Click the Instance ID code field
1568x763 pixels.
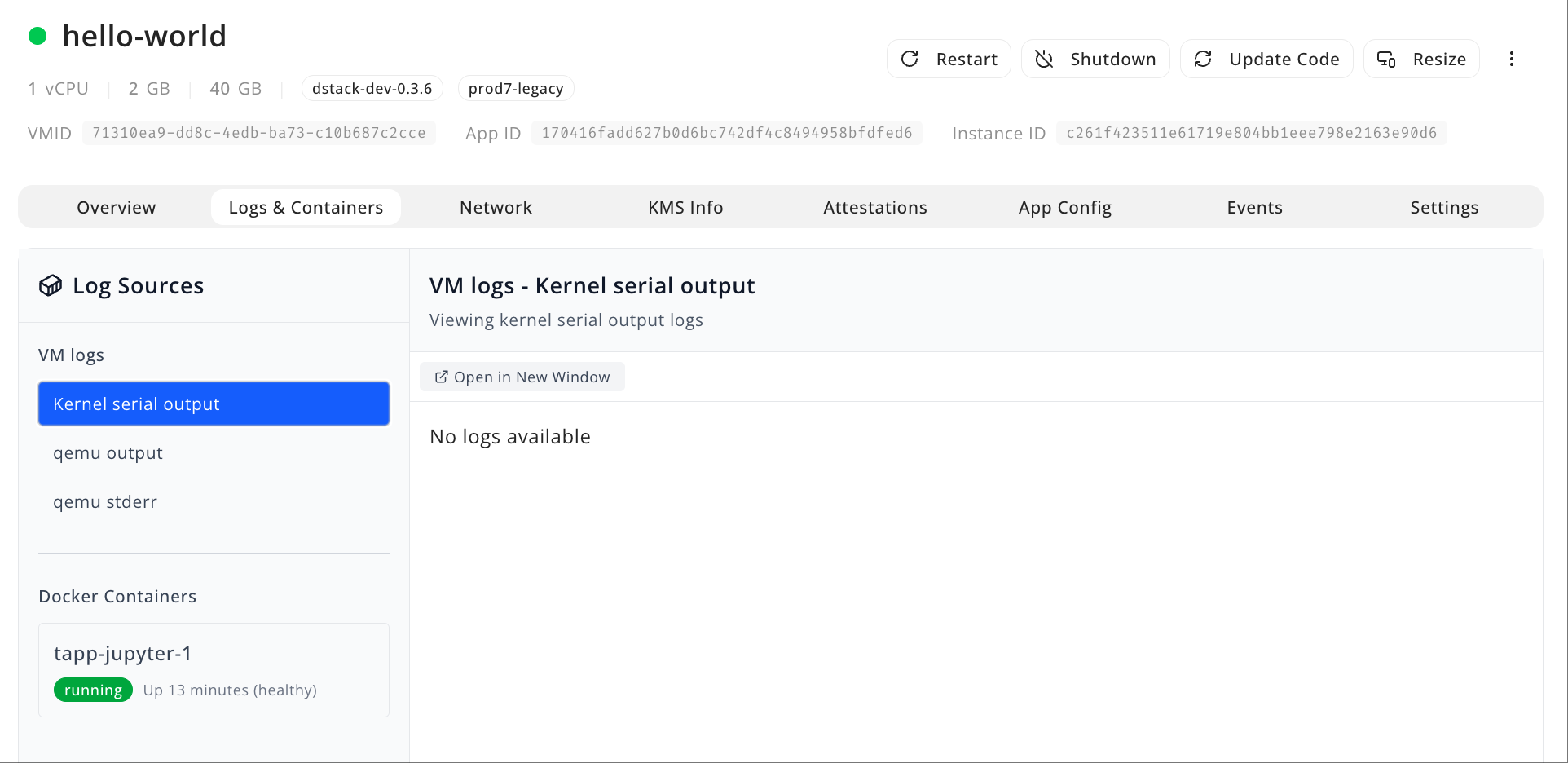point(1251,132)
